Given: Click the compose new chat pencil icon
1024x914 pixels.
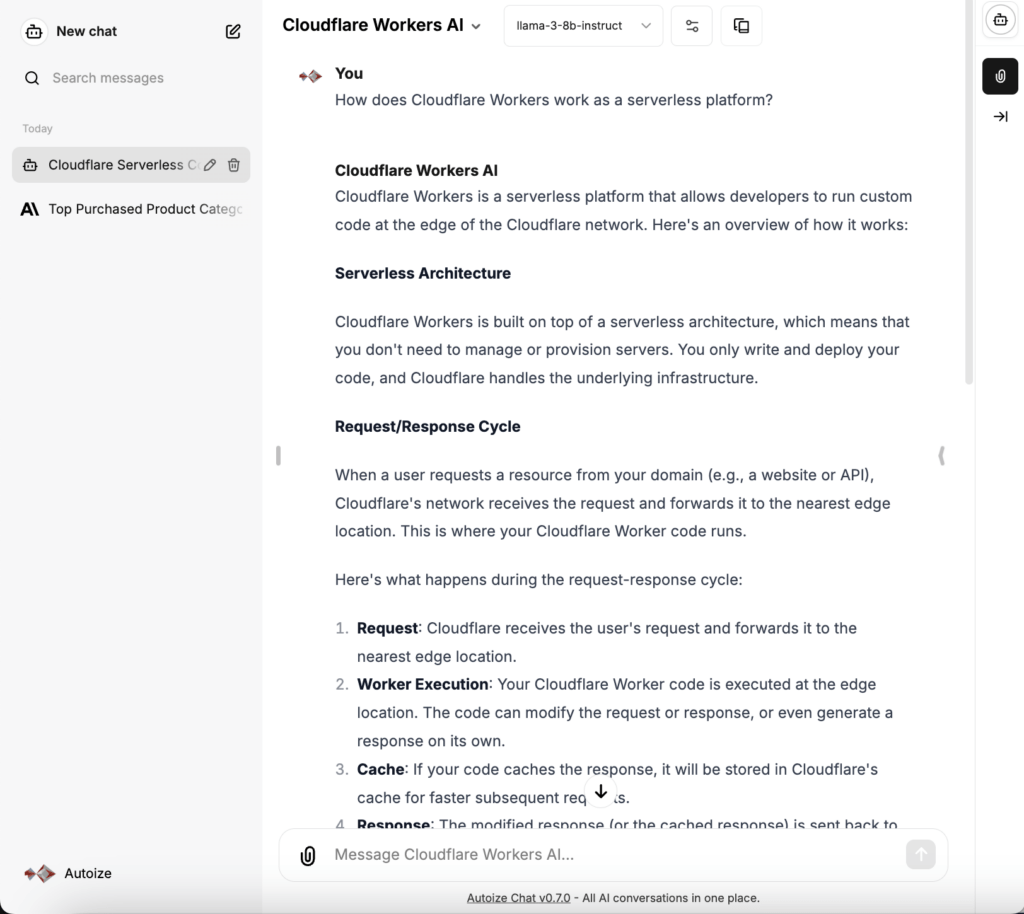Looking at the screenshot, I should (x=233, y=31).
